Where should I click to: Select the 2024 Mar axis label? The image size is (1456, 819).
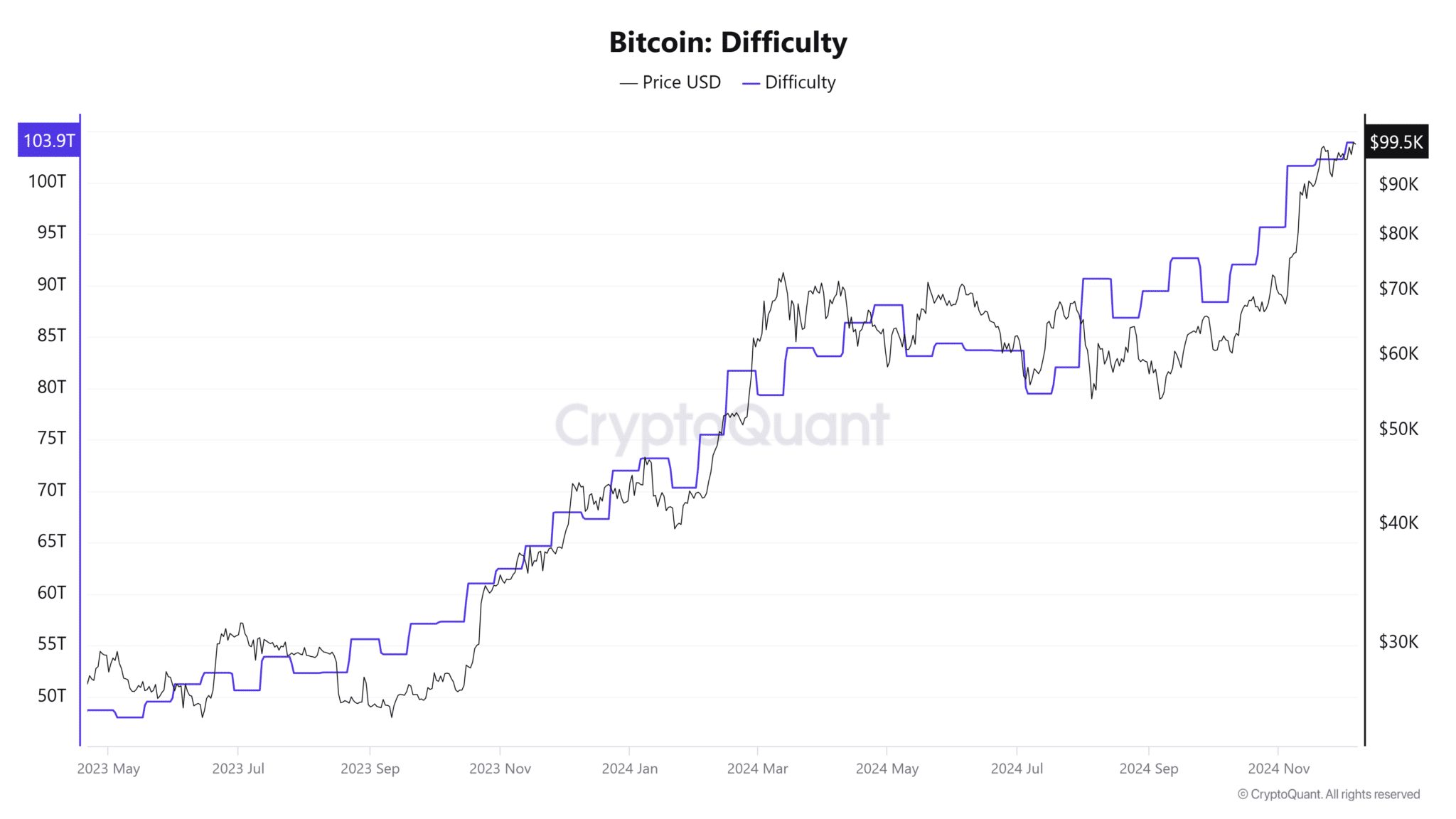(757, 769)
